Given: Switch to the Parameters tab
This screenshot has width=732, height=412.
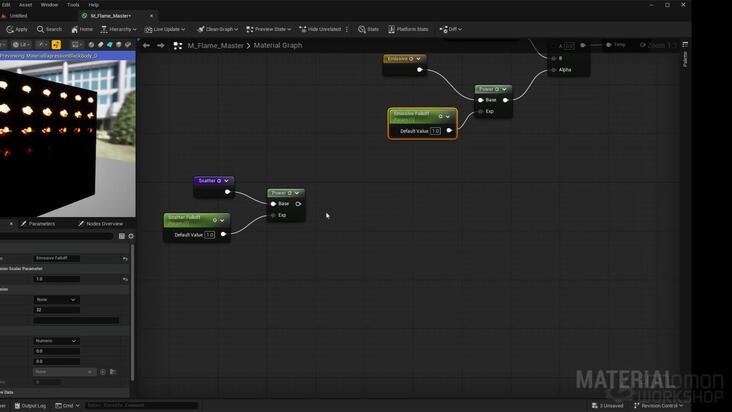Looking at the screenshot, I should pyautogui.click(x=37, y=224).
